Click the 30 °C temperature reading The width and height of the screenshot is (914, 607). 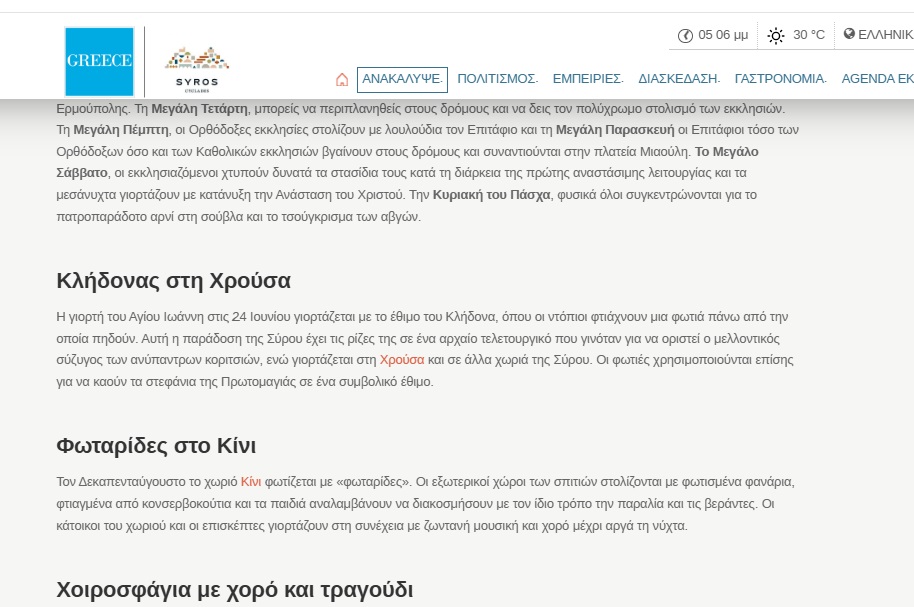pyautogui.click(x=808, y=35)
